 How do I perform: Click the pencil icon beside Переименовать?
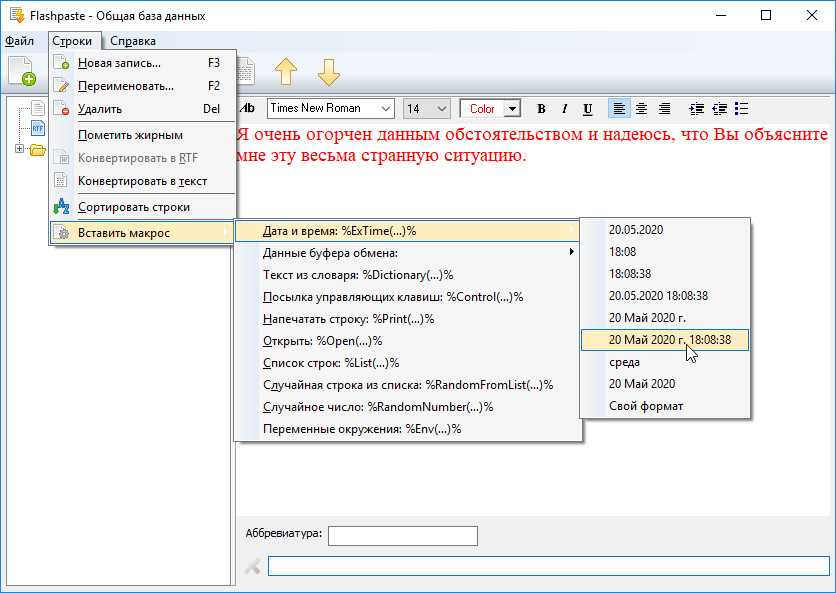point(62,85)
